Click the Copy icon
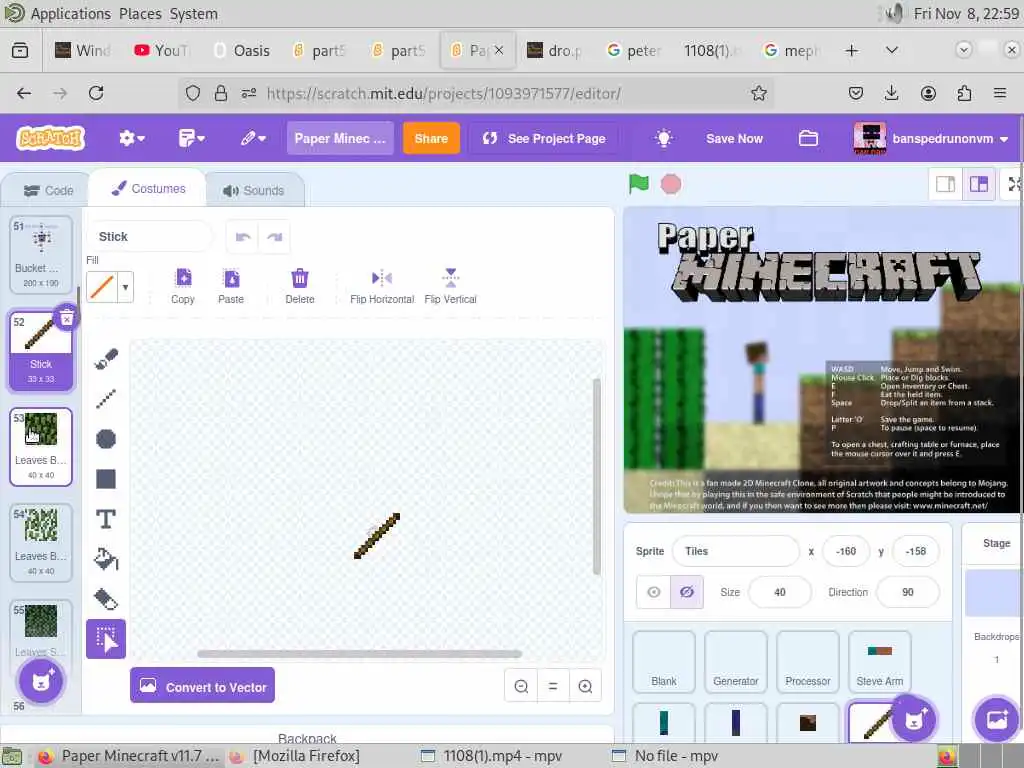 coord(183,286)
